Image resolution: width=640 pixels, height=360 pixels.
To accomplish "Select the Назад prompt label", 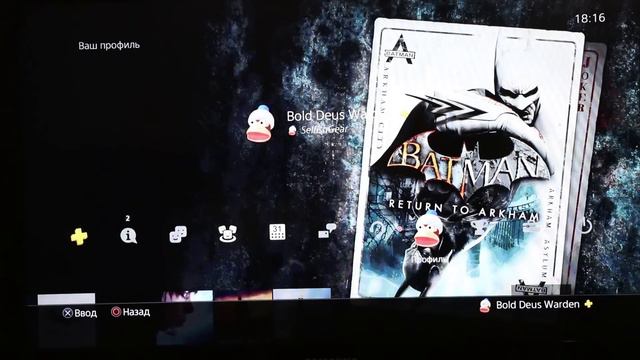I will (x=136, y=312).
